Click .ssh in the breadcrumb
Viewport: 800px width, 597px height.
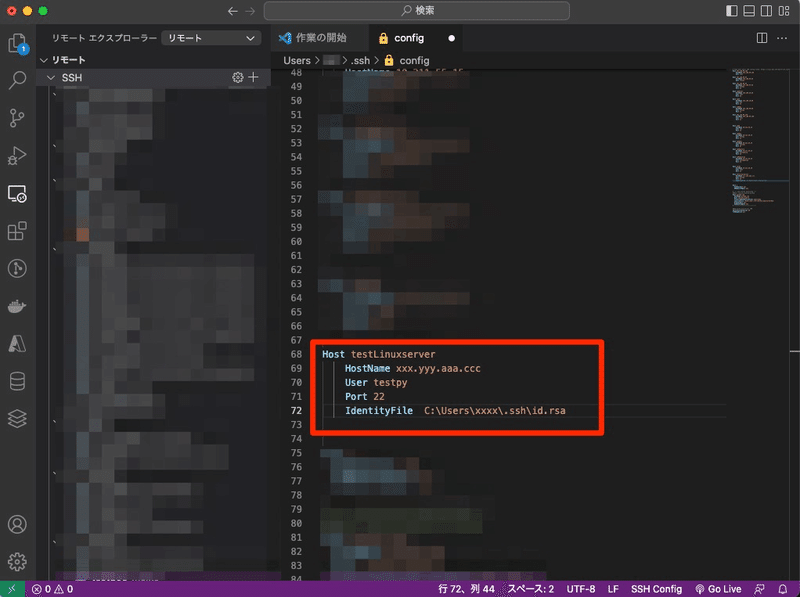click(x=361, y=60)
